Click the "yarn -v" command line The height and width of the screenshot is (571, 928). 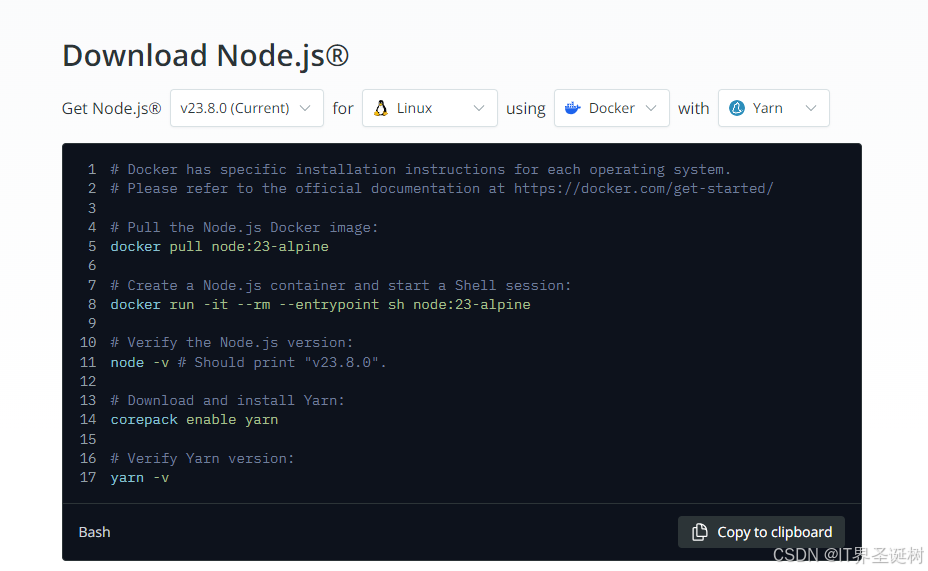(x=140, y=478)
